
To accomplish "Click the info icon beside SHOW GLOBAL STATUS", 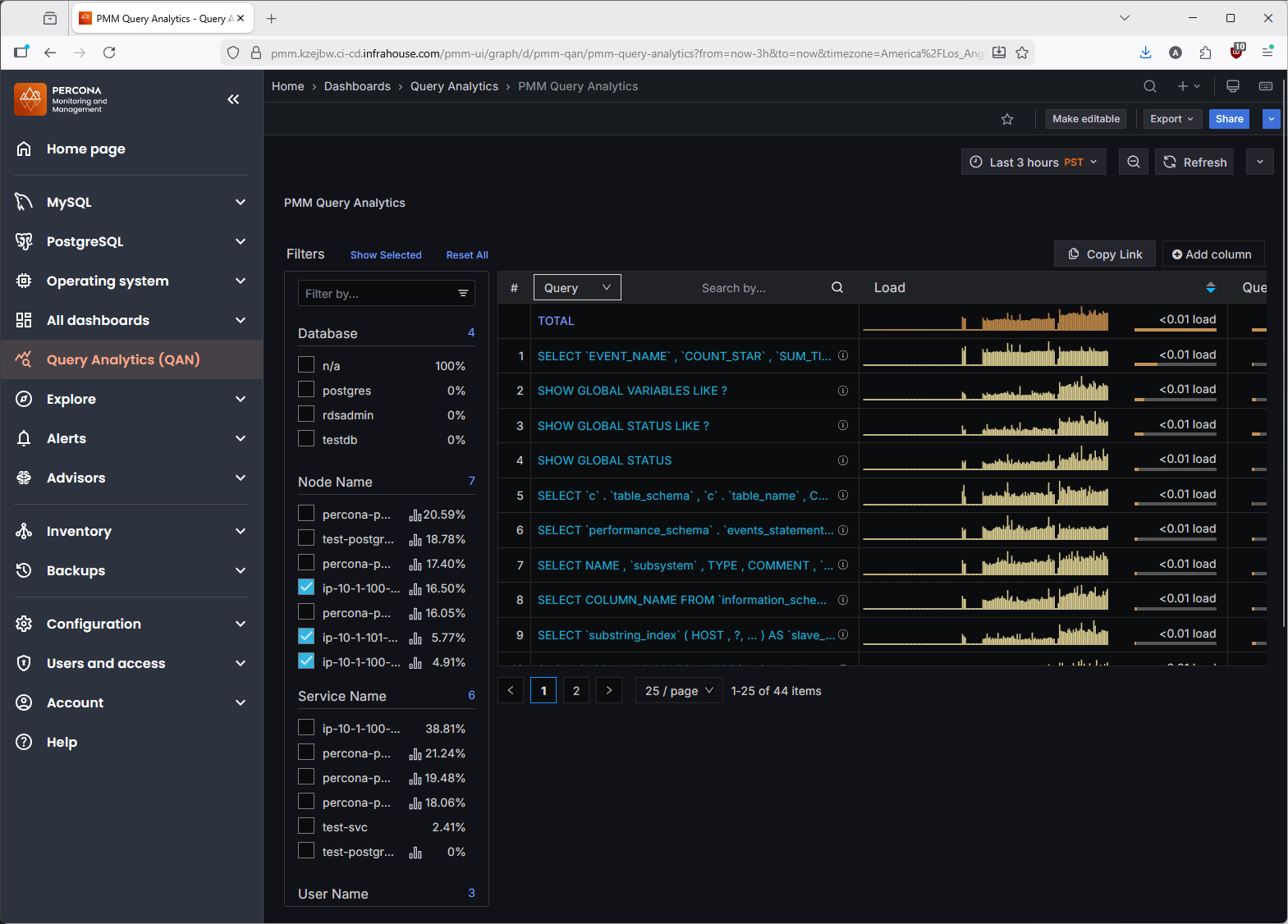I will (x=842, y=460).
